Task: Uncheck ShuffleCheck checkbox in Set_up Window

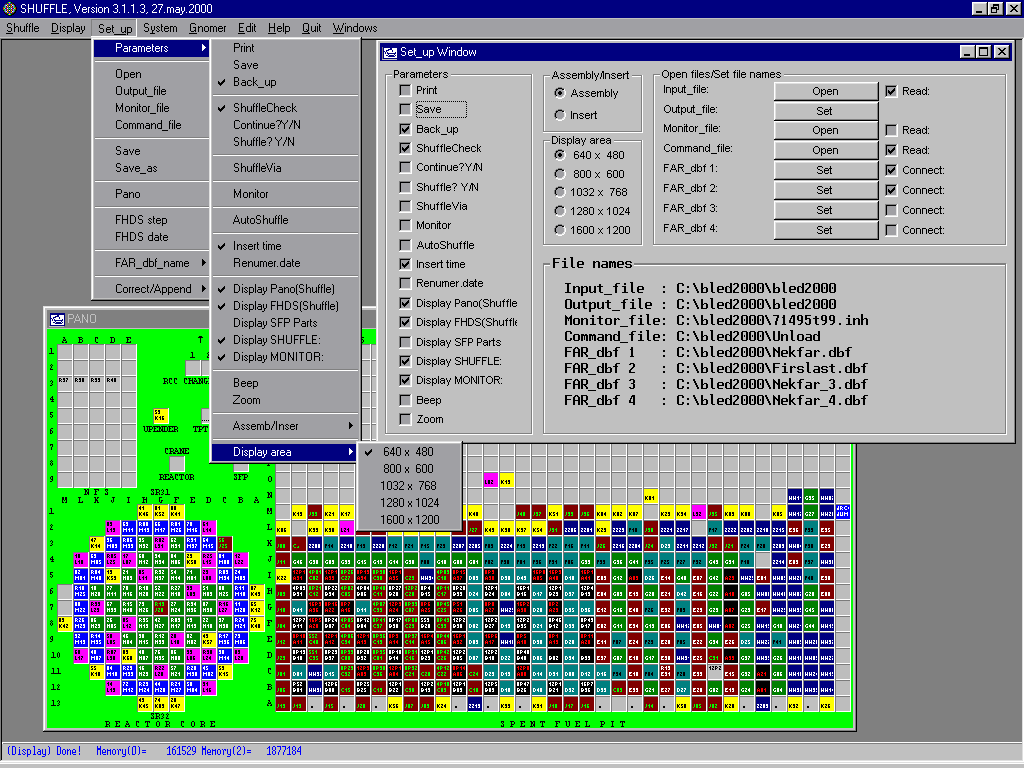Action: coord(405,148)
